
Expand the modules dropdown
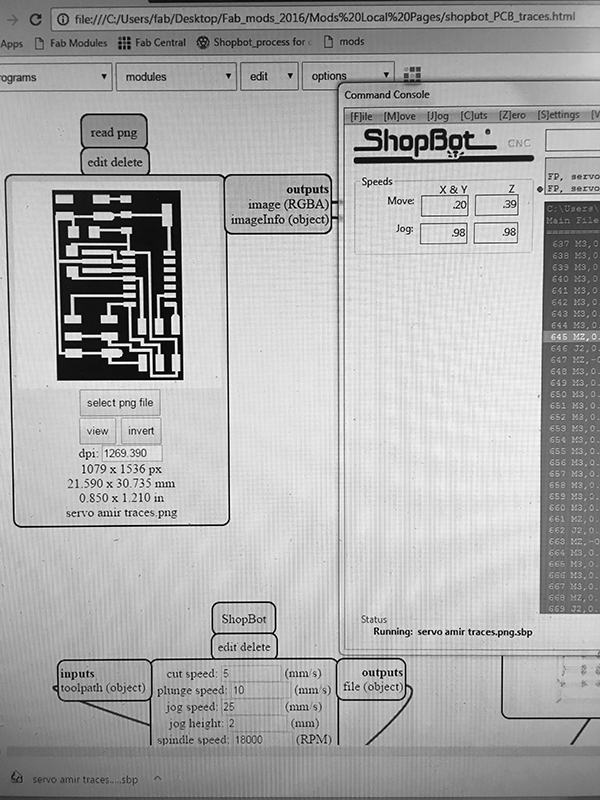pos(176,77)
